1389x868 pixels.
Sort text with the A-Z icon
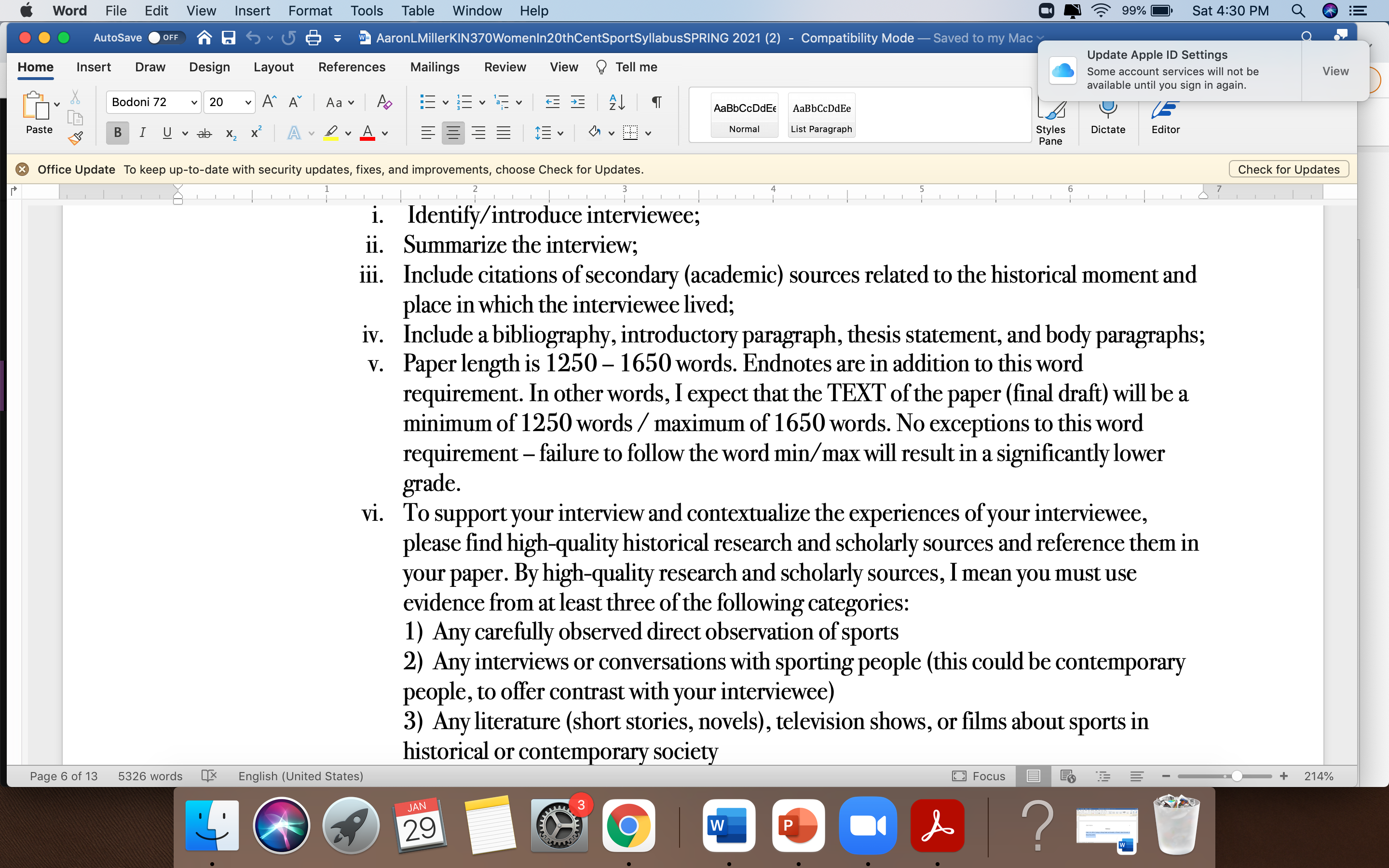pyautogui.click(x=616, y=102)
